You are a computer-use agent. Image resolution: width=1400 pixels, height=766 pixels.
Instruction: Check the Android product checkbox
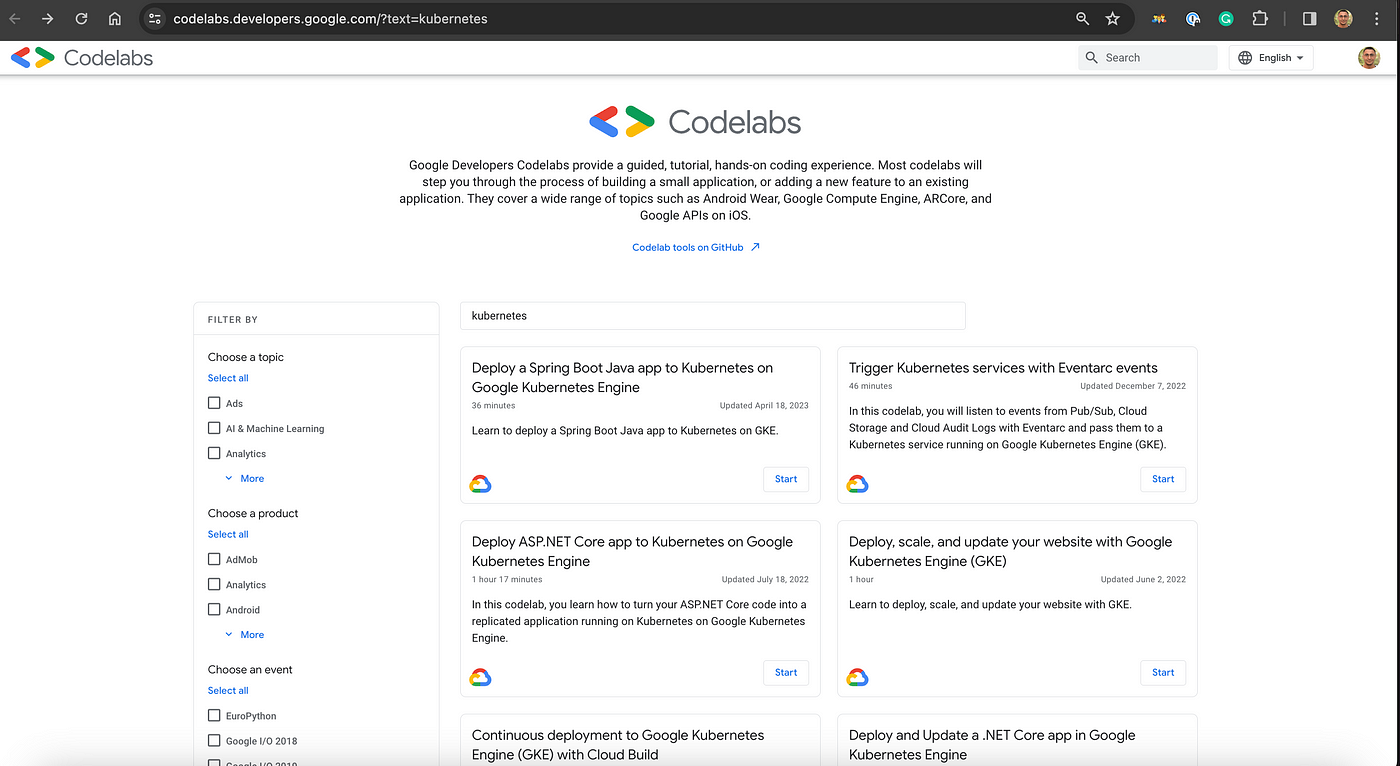tap(214, 609)
